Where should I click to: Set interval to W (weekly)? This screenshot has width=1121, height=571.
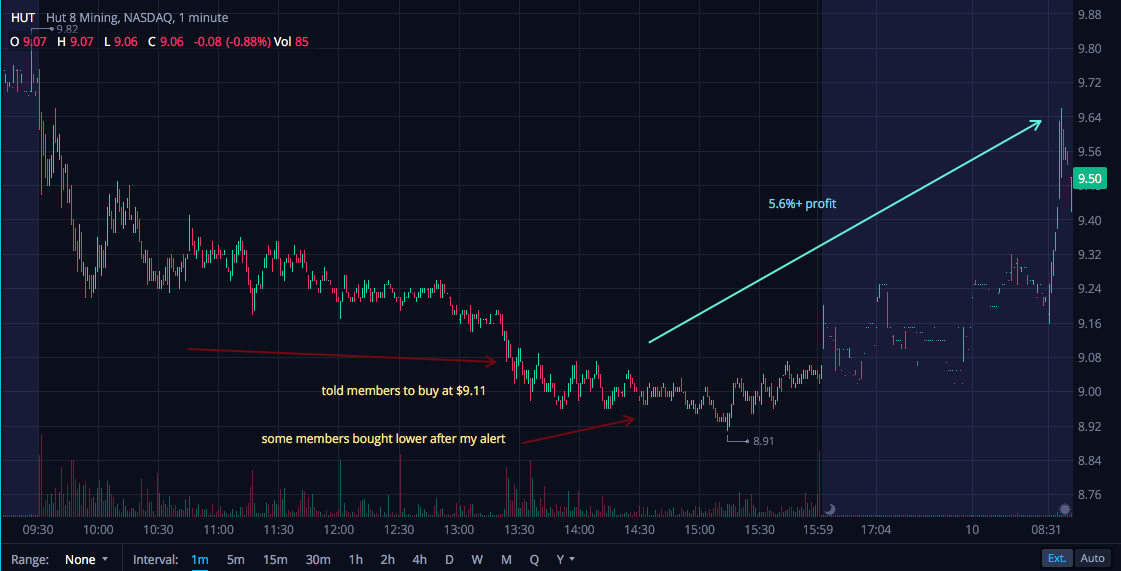tap(477, 560)
